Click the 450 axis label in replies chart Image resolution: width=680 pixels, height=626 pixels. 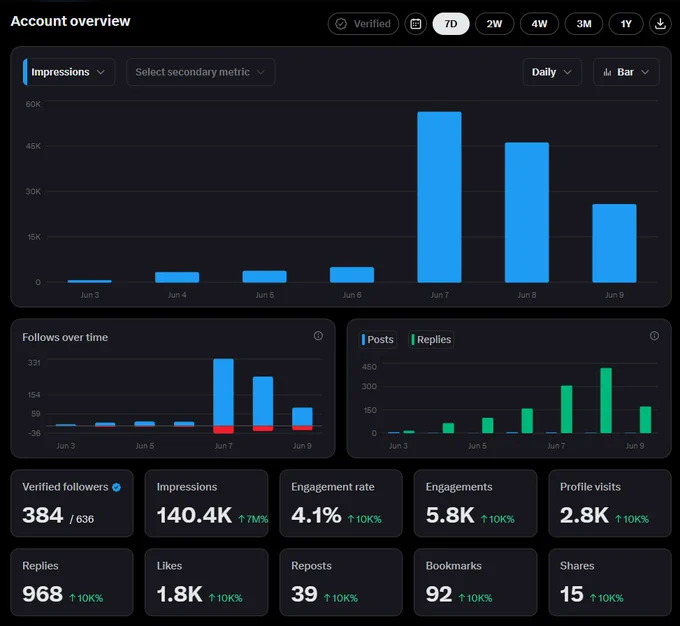(x=369, y=367)
